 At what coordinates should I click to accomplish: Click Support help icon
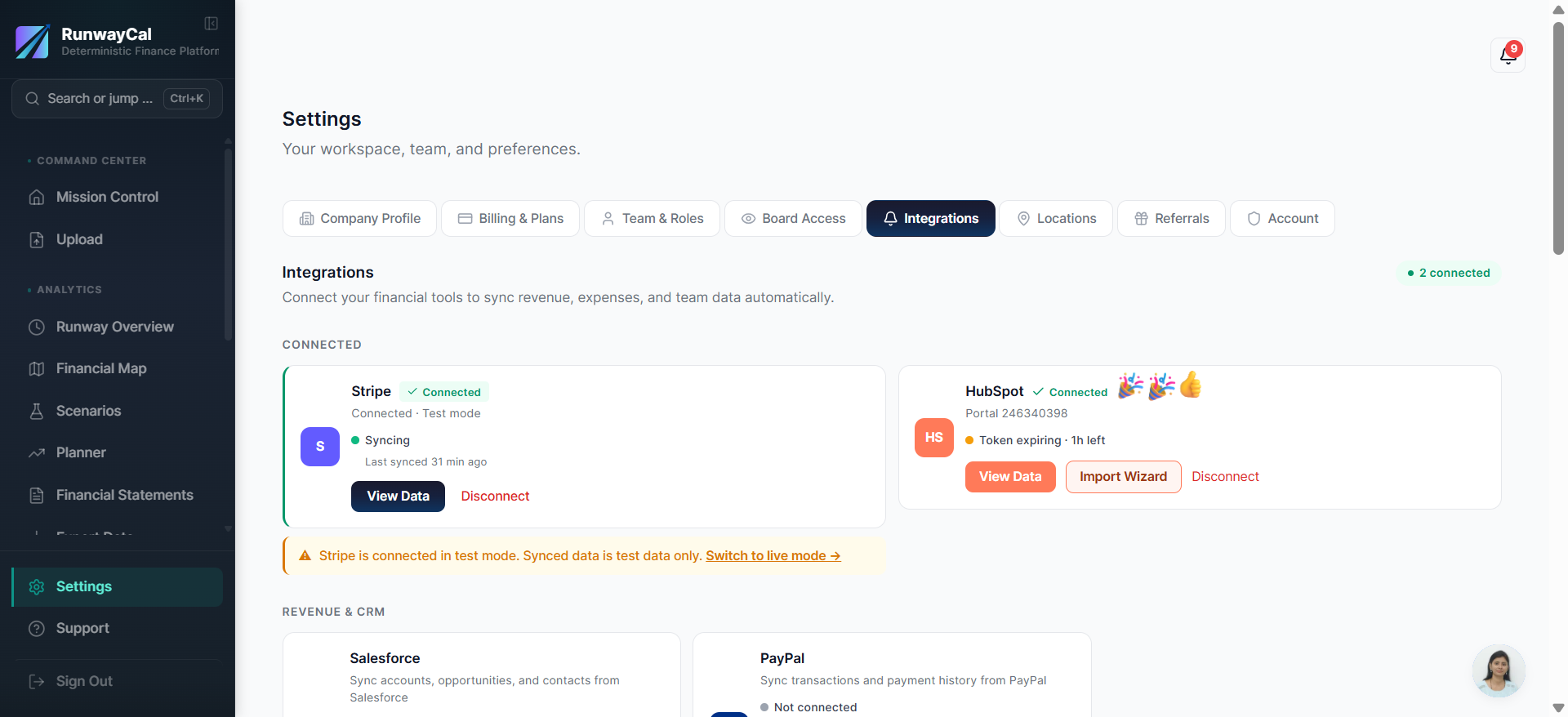37,629
